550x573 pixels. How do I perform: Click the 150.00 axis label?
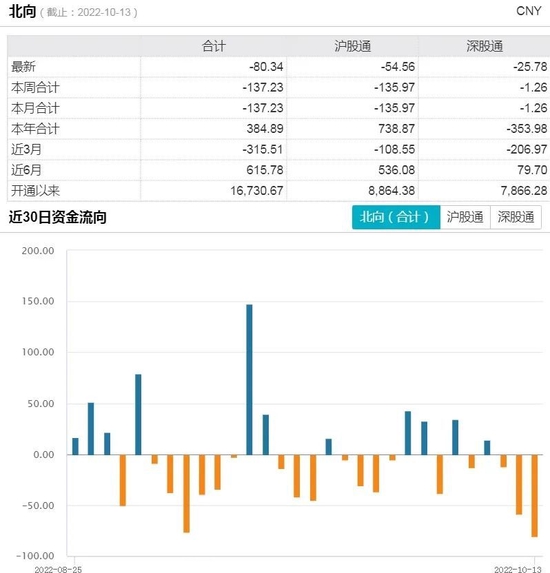click(x=38, y=301)
